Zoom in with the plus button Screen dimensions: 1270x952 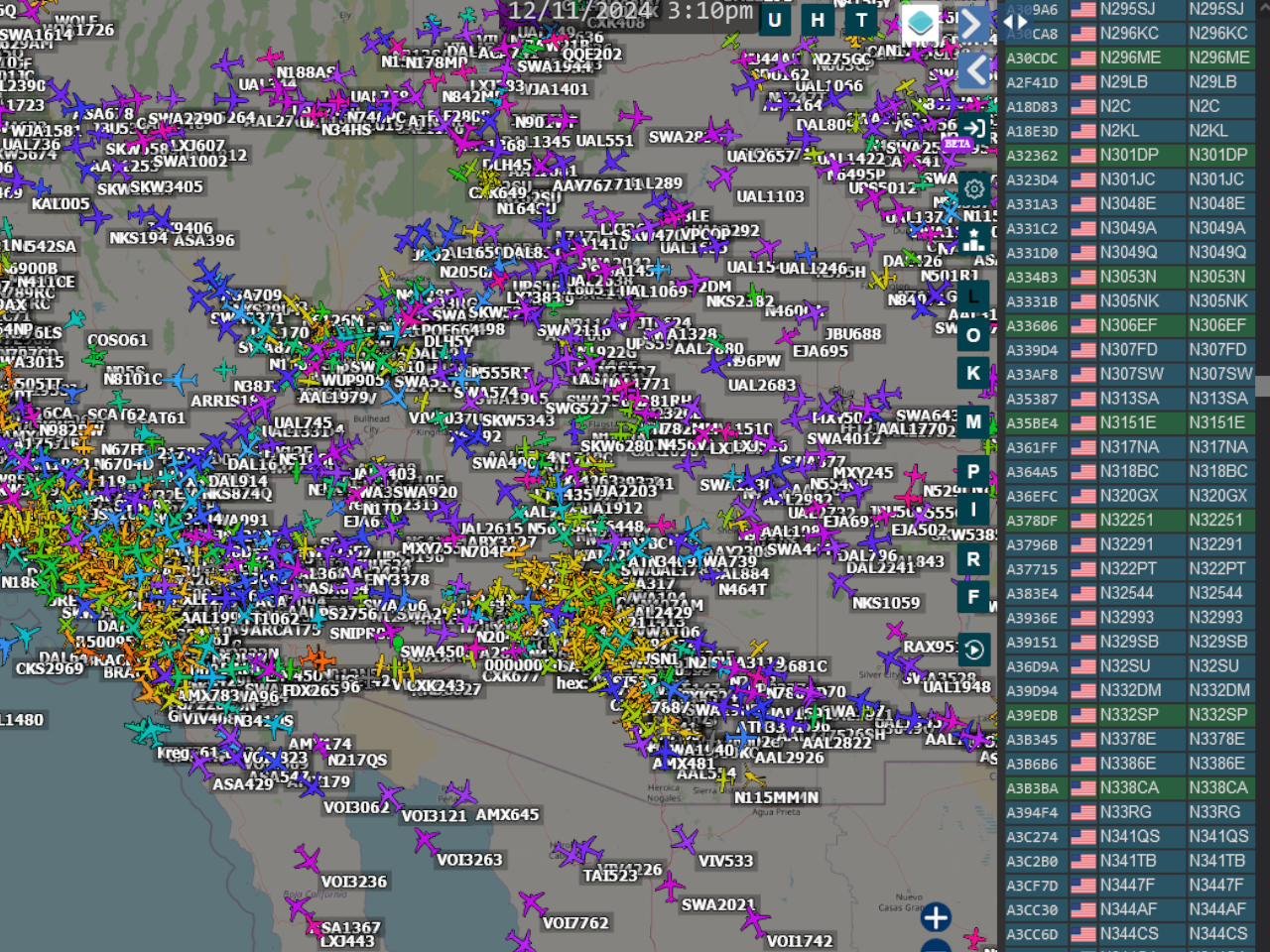coord(936,917)
